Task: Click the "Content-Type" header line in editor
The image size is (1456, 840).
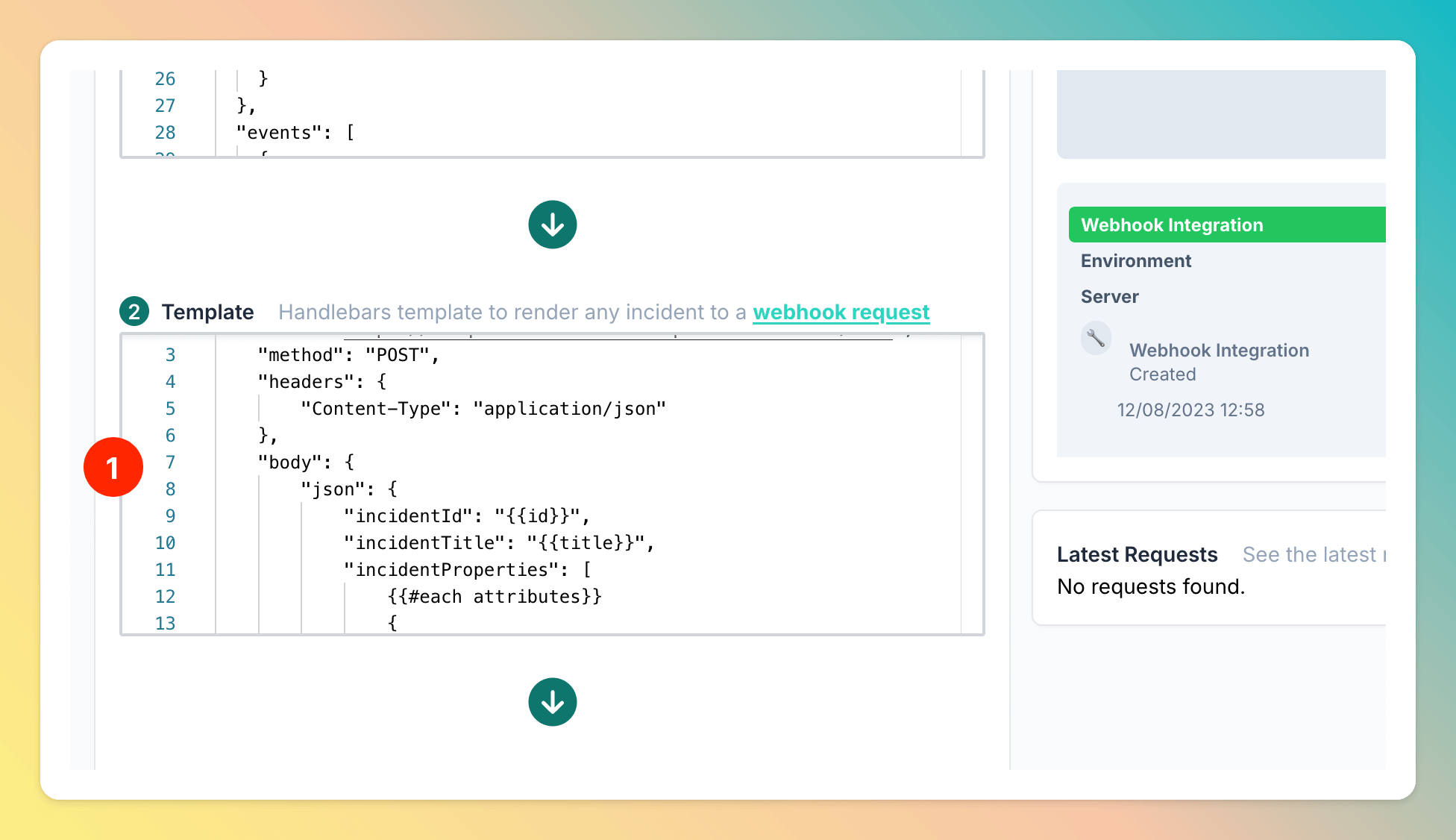Action: point(482,409)
